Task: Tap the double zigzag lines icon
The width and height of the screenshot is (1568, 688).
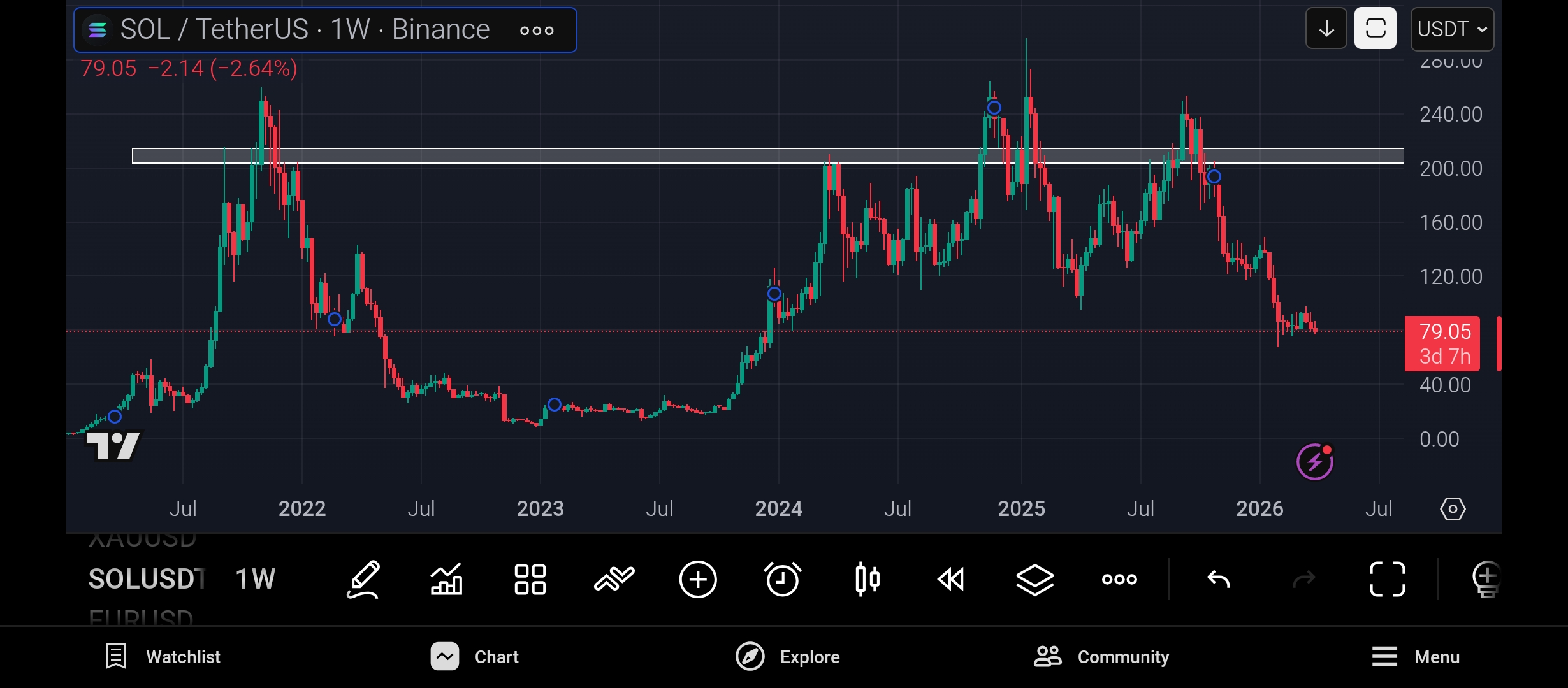Action: pos(614,579)
